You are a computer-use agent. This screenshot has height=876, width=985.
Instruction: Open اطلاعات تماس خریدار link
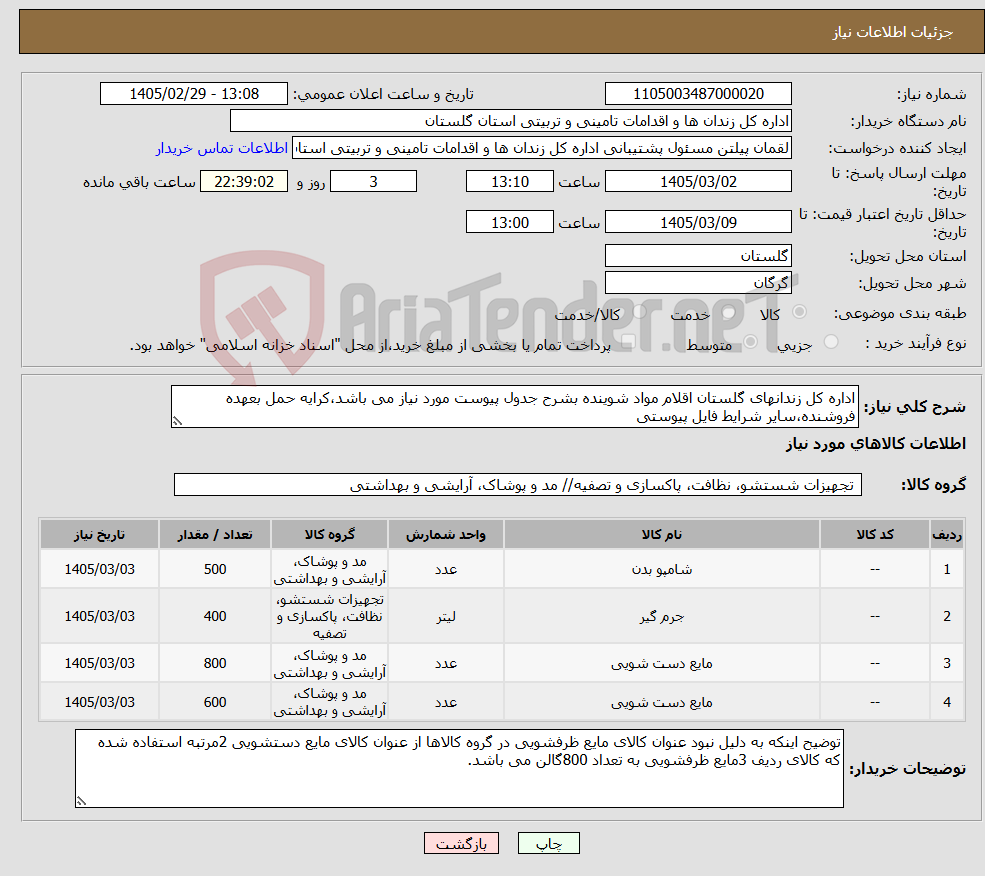(x=222, y=148)
